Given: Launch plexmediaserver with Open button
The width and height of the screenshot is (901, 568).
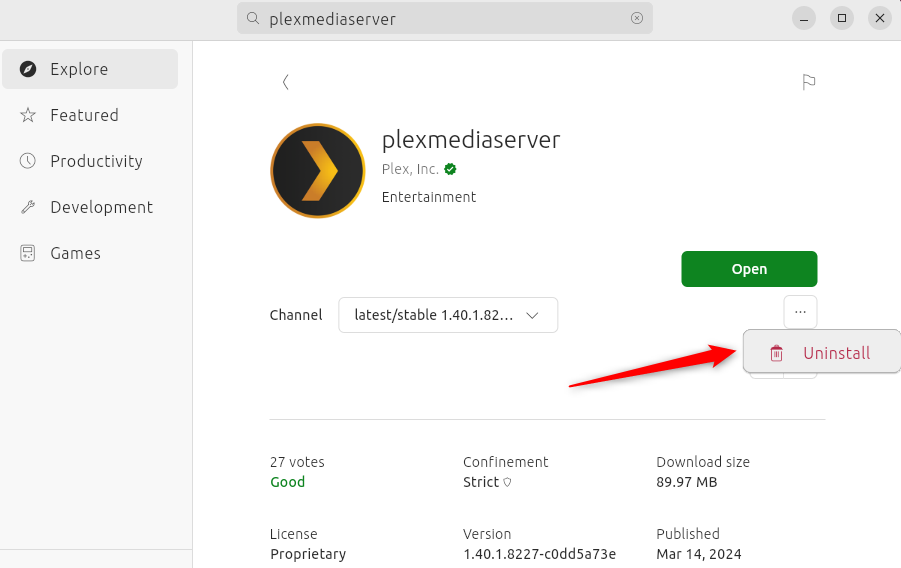Looking at the screenshot, I should coord(749,269).
